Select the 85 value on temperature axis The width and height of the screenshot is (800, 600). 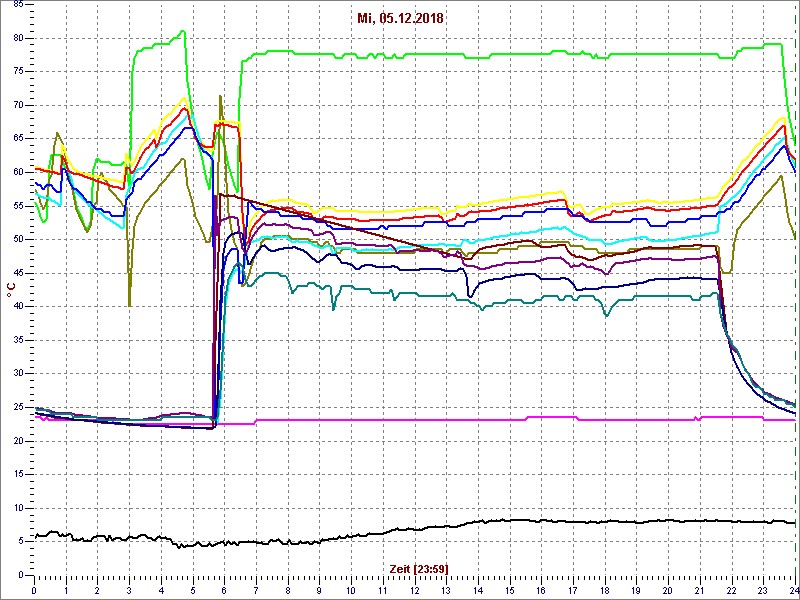[16, 5]
